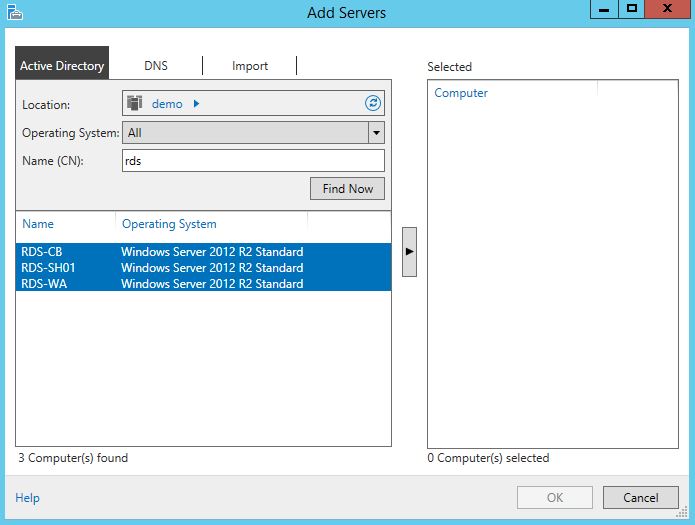Open the Operating System dropdown
The height and width of the screenshot is (525, 695).
(x=376, y=132)
